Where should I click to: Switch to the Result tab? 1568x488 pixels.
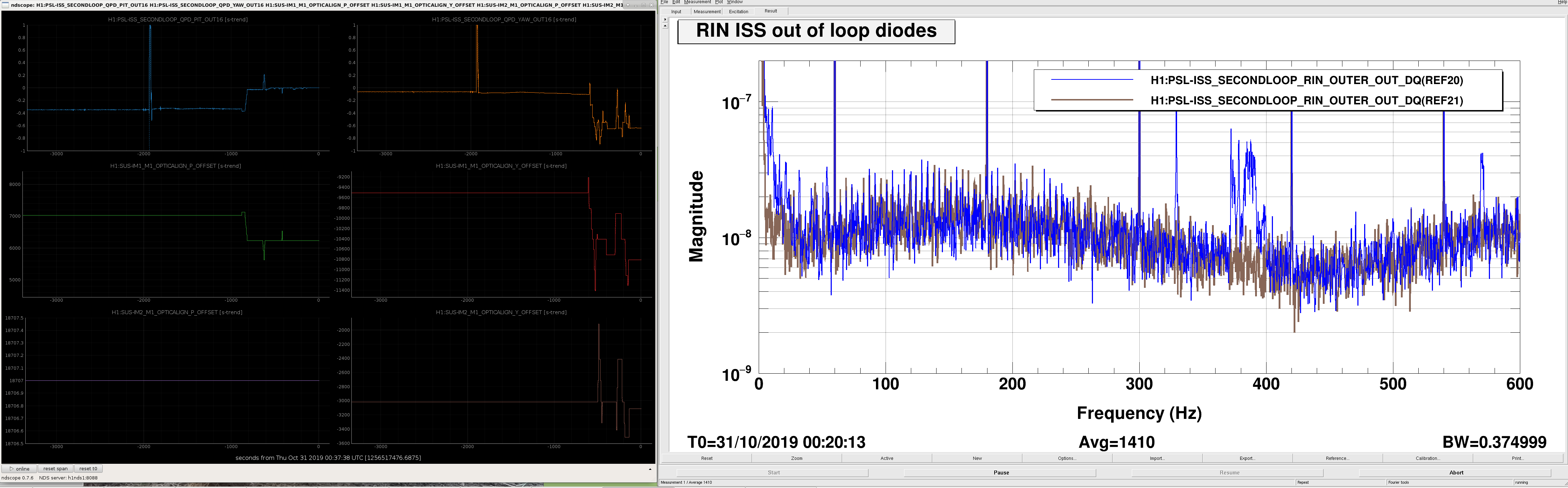point(770,11)
